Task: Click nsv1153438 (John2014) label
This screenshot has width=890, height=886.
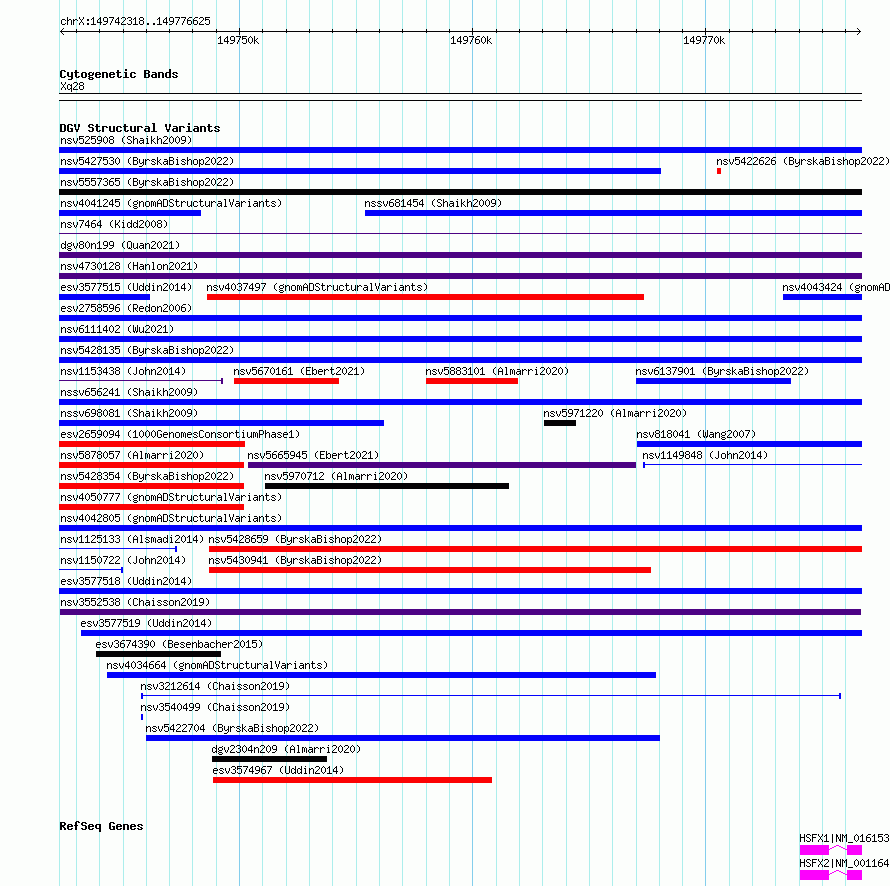Action: click(123, 371)
